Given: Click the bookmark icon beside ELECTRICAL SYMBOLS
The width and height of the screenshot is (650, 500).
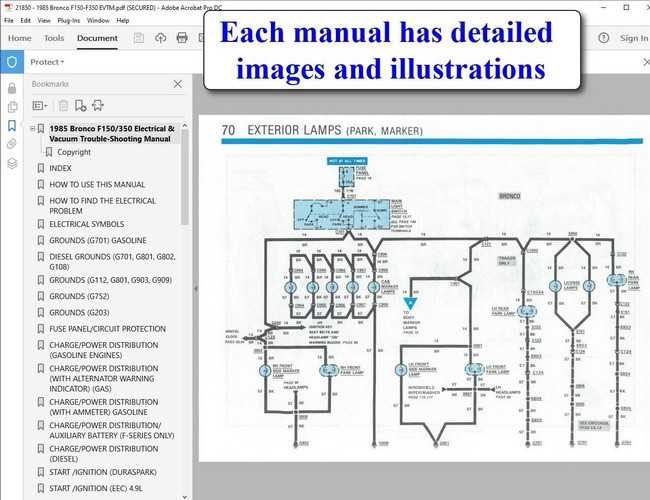Looking at the screenshot, I should (41, 224).
